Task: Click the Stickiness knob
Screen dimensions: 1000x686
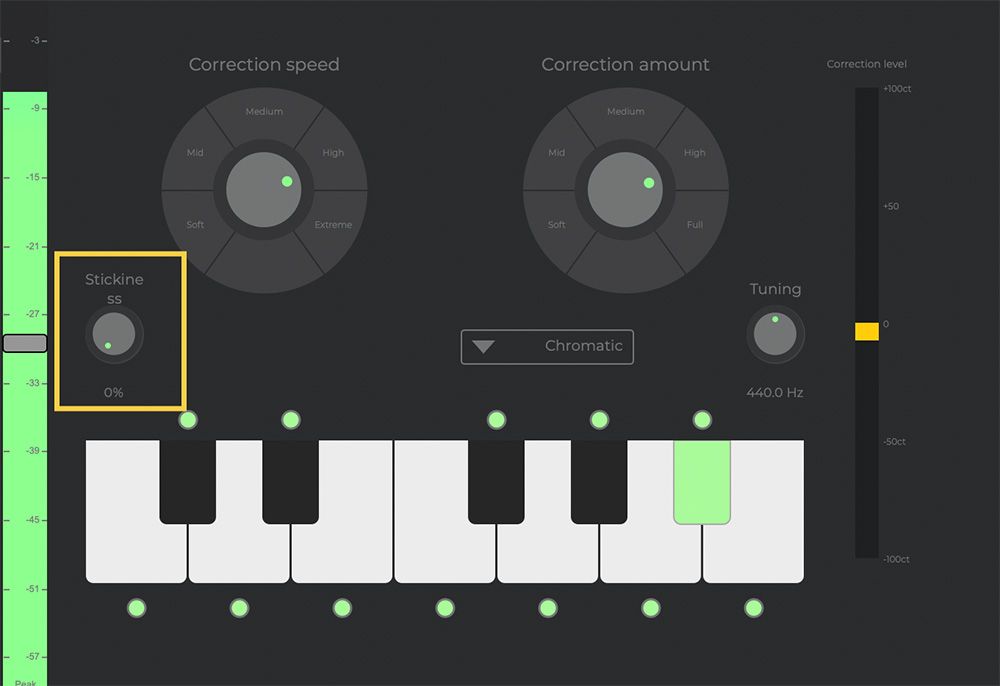Action: click(114, 334)
